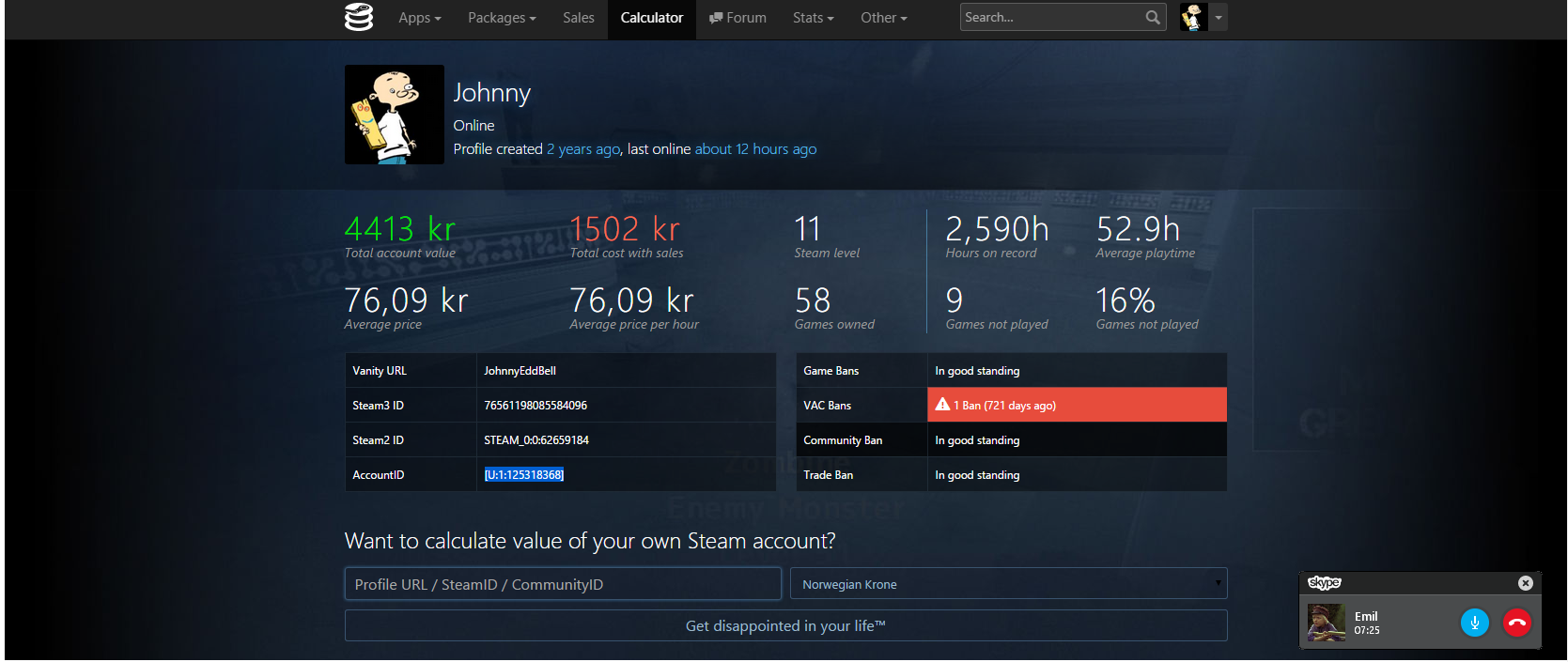1568x662 pixels.
Task: Click the Steam3 ID value 76561198085584096
Action: (x=536, y=406)
